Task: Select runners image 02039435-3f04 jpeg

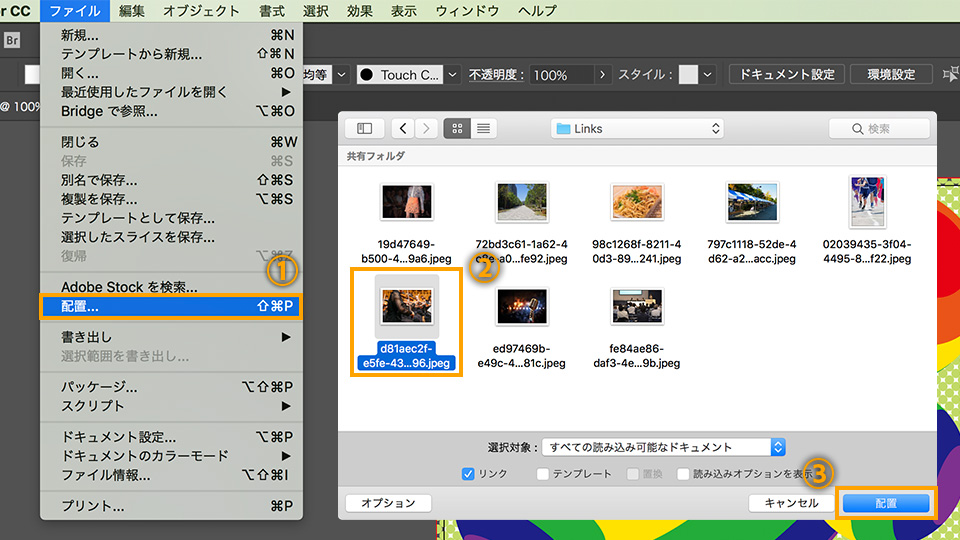Action: 867,202
